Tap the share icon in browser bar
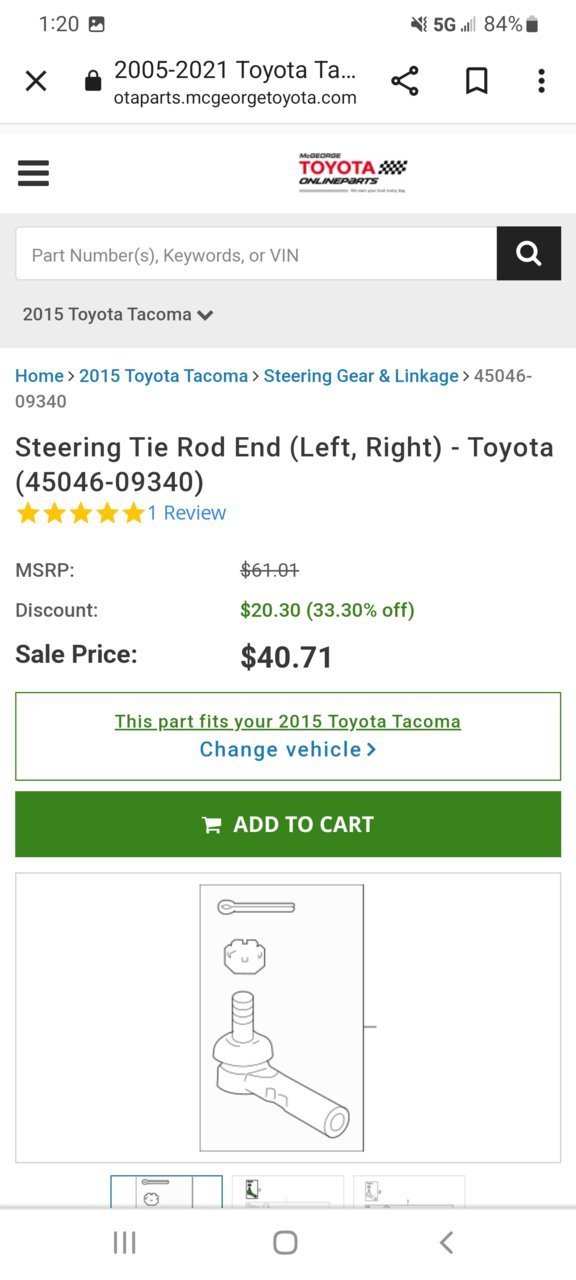The width and height of the screenshot is (576, 1280). tap(405, 82)
